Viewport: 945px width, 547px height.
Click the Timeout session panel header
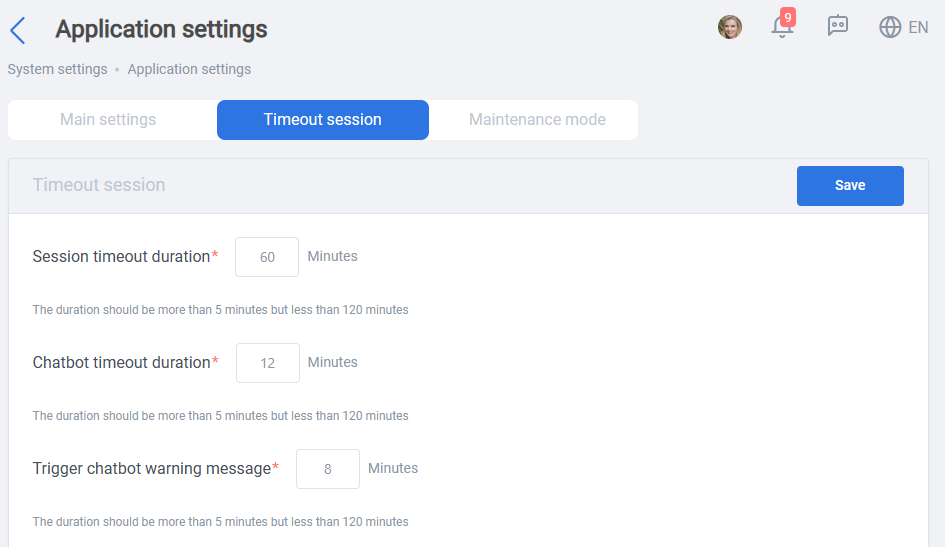coord(99,185)
